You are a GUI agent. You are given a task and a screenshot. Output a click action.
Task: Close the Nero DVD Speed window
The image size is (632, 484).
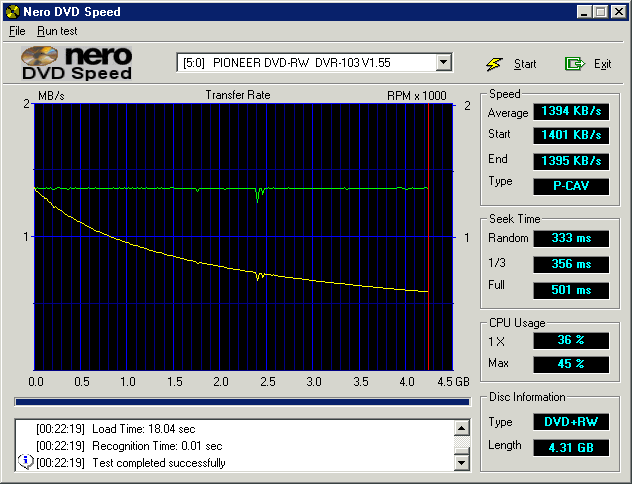coord(618,12)
